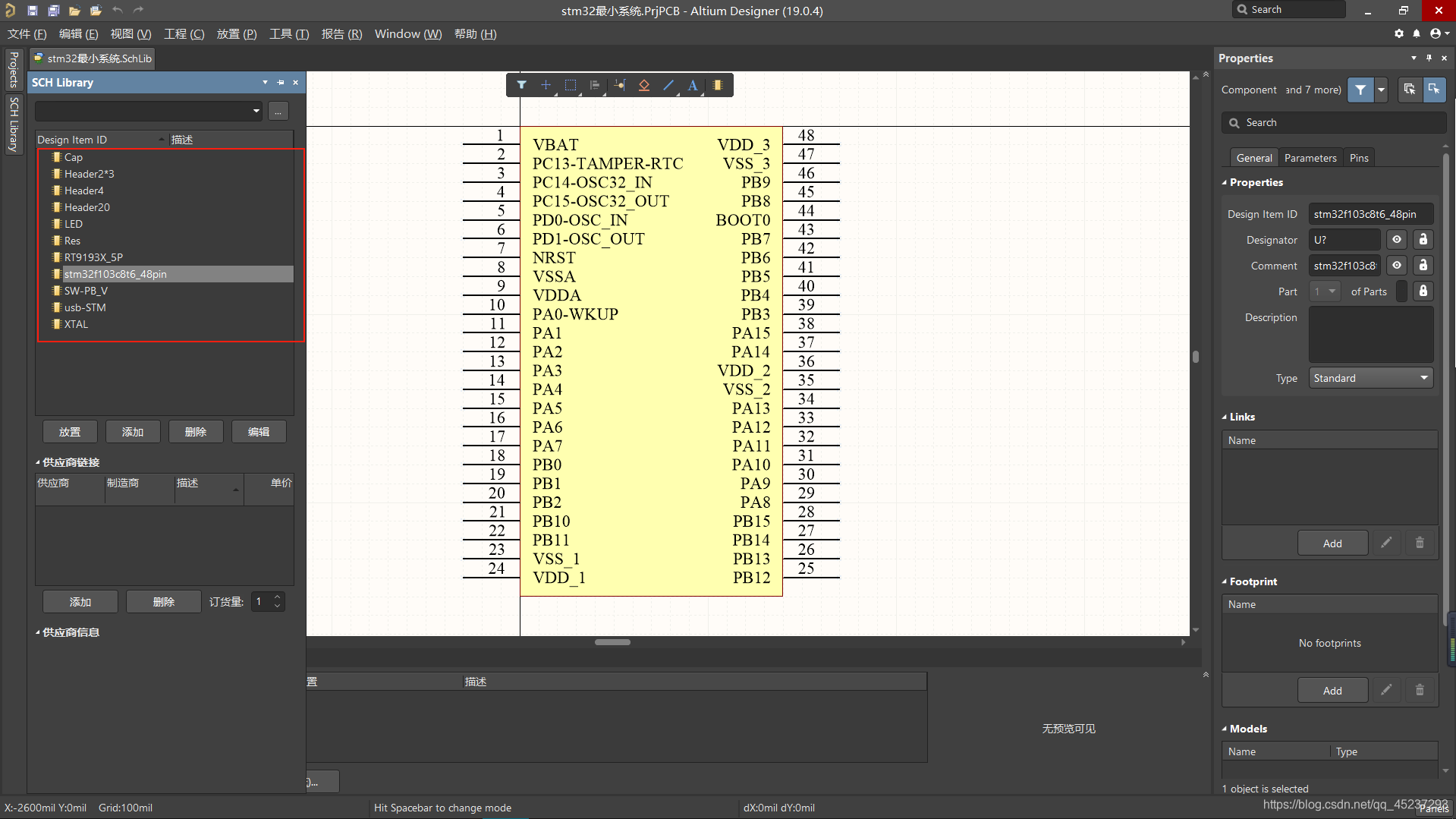Click the 放置 button in SCH Library
The width and height of the screenshot is (1456, 819).
pos(70,432)
